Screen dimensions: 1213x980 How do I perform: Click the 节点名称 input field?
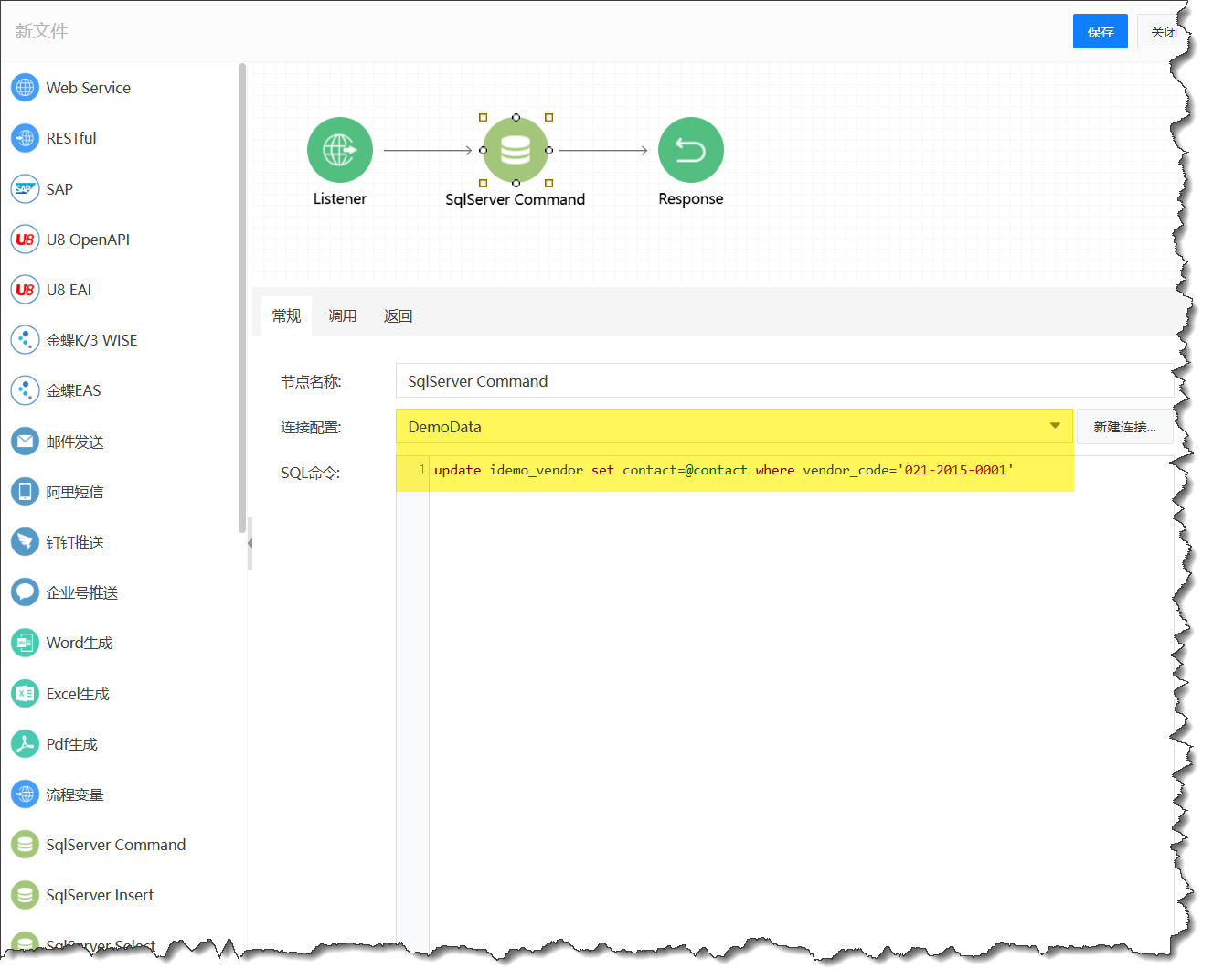click(784, 381)
